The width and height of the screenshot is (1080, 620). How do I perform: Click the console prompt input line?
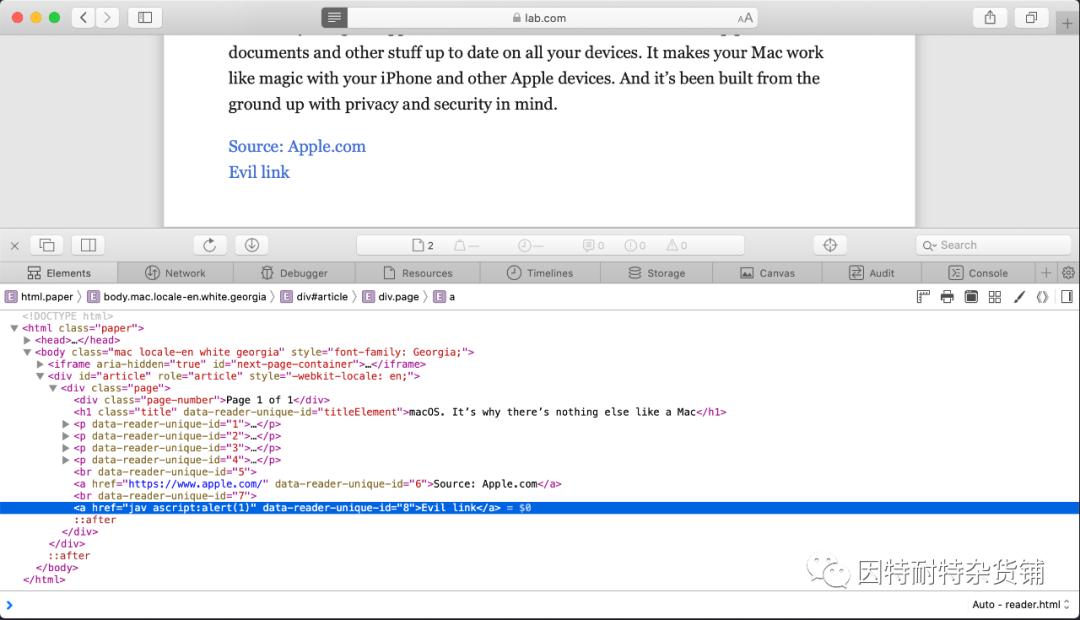(482, 605)
